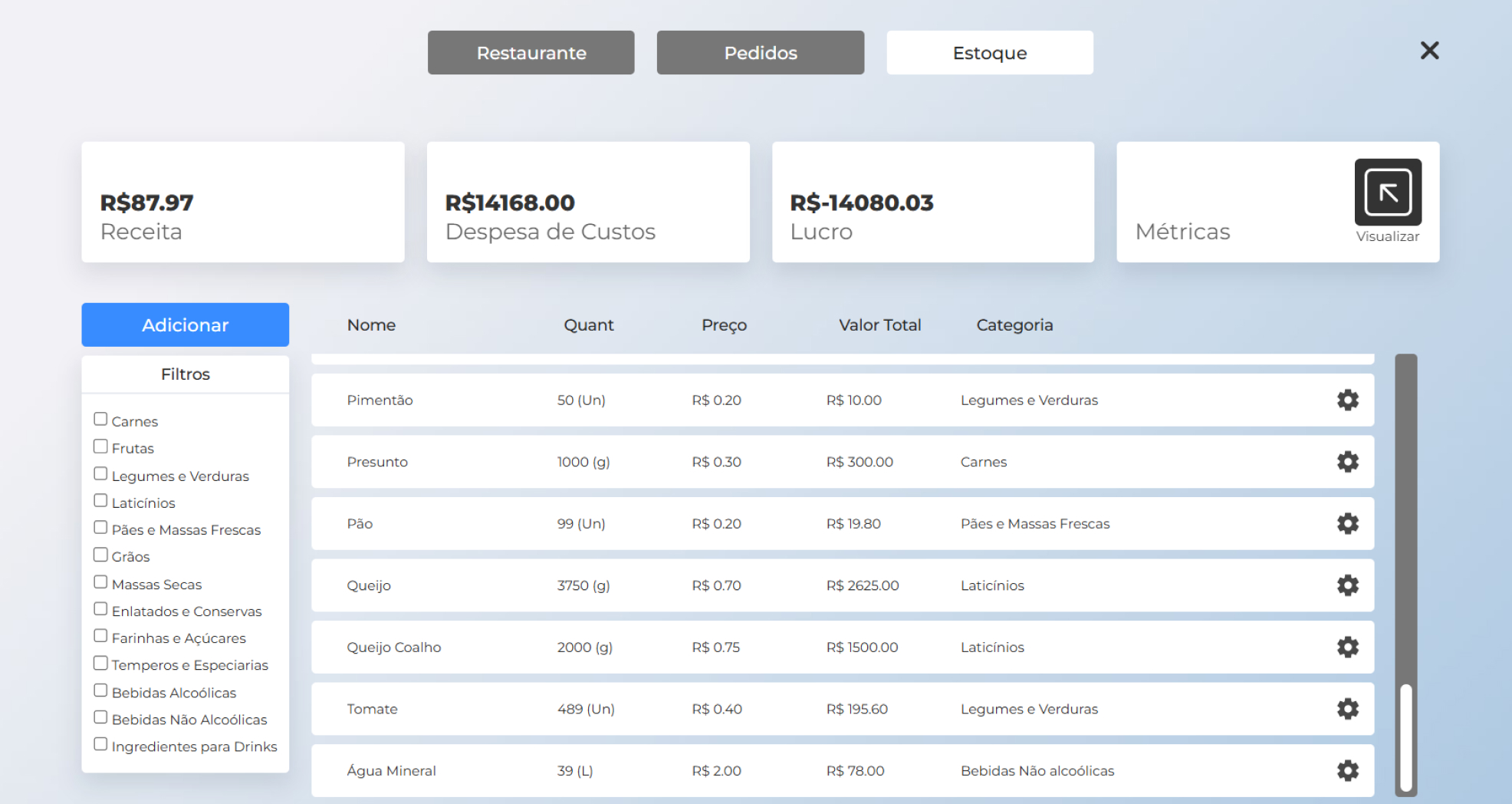Image resolution: width=1512 pixels, height=804 pixels.
Task: Enable the Carnes filter checkbox
Action: pyautogui.click(x=100, y=418)
